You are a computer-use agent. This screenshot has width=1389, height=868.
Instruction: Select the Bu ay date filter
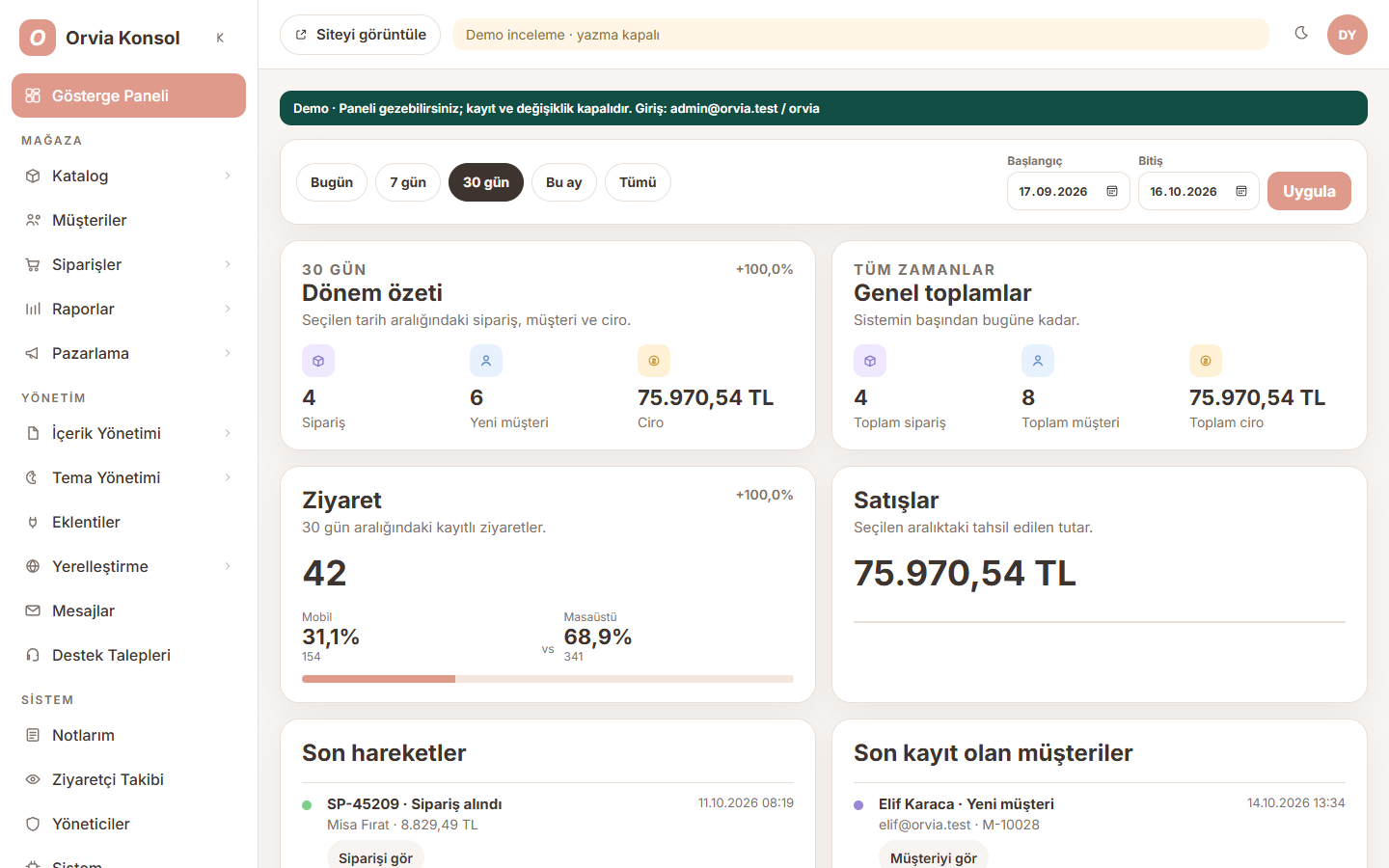click(564, 182)
